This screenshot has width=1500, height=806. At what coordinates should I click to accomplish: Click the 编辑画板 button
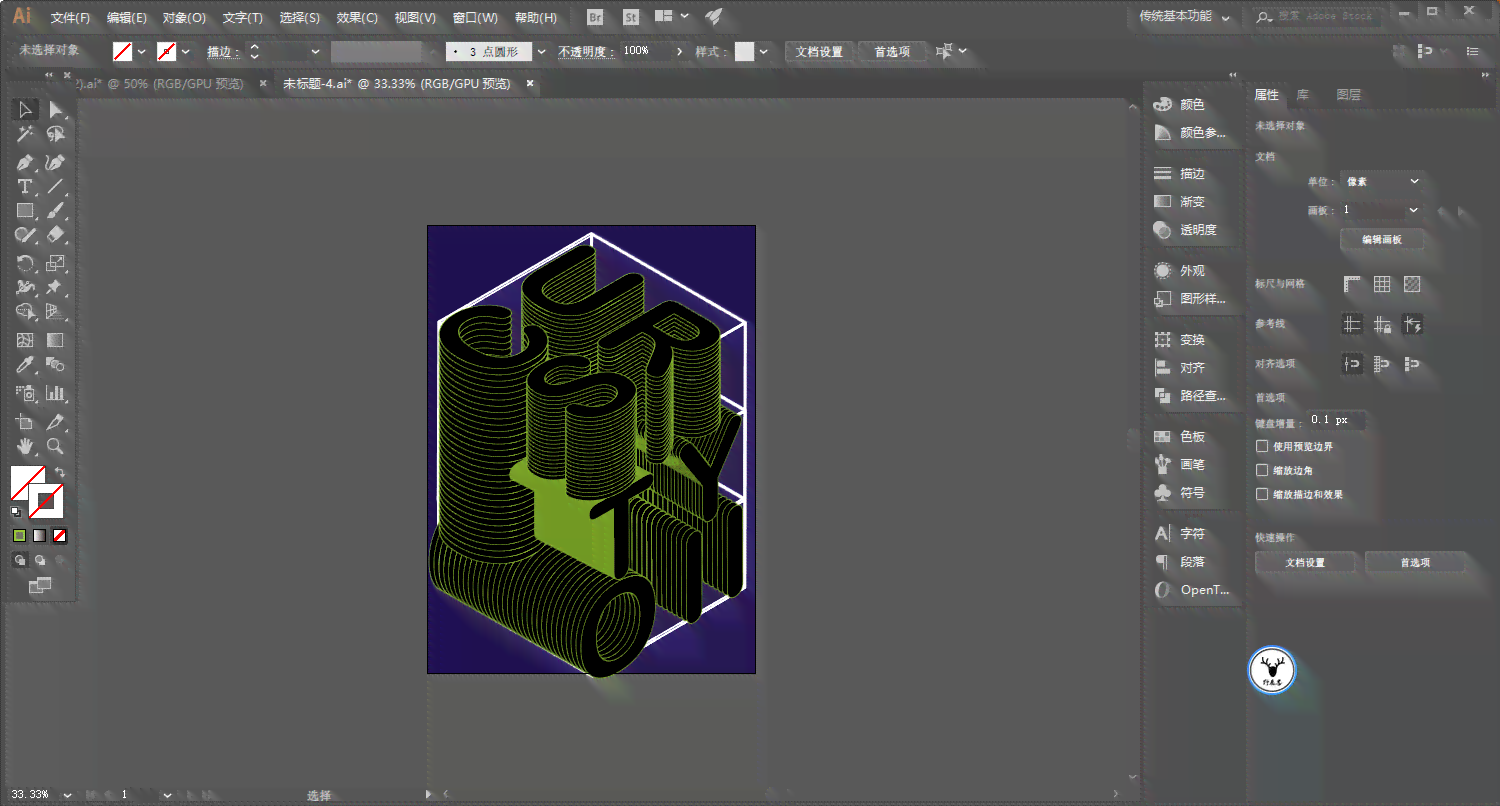pyautogui.click(x=1382, y=240)
